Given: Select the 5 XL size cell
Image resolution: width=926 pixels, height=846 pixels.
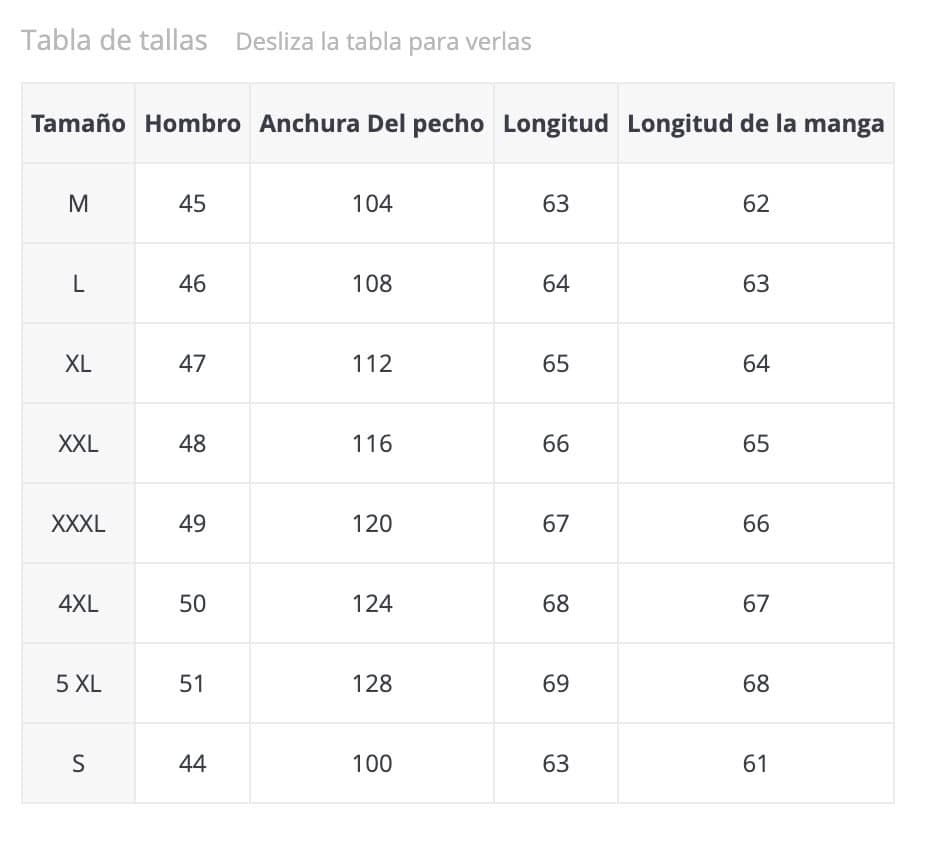Looking at the screenshot, I should pos(78,684).
